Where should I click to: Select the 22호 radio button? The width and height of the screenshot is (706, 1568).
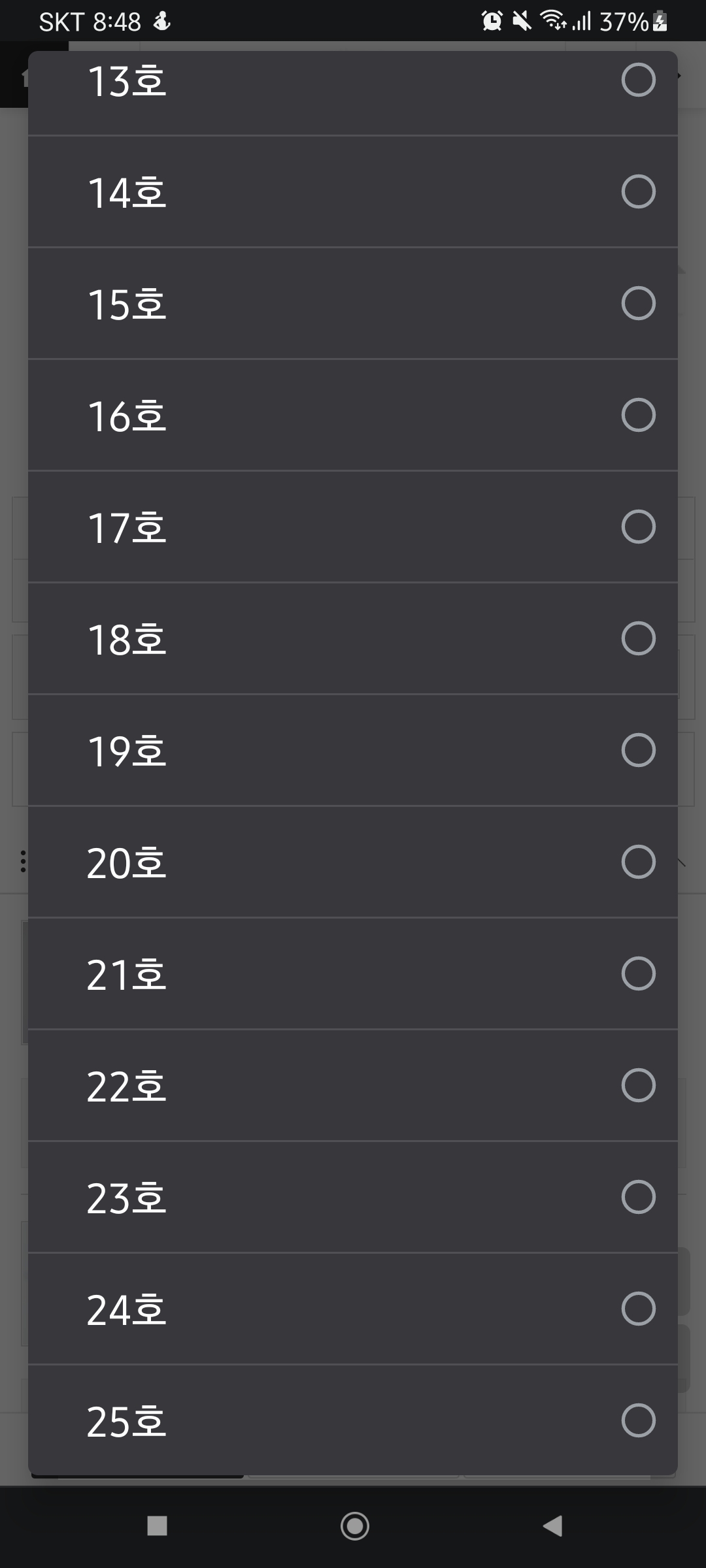[638, 1085]
